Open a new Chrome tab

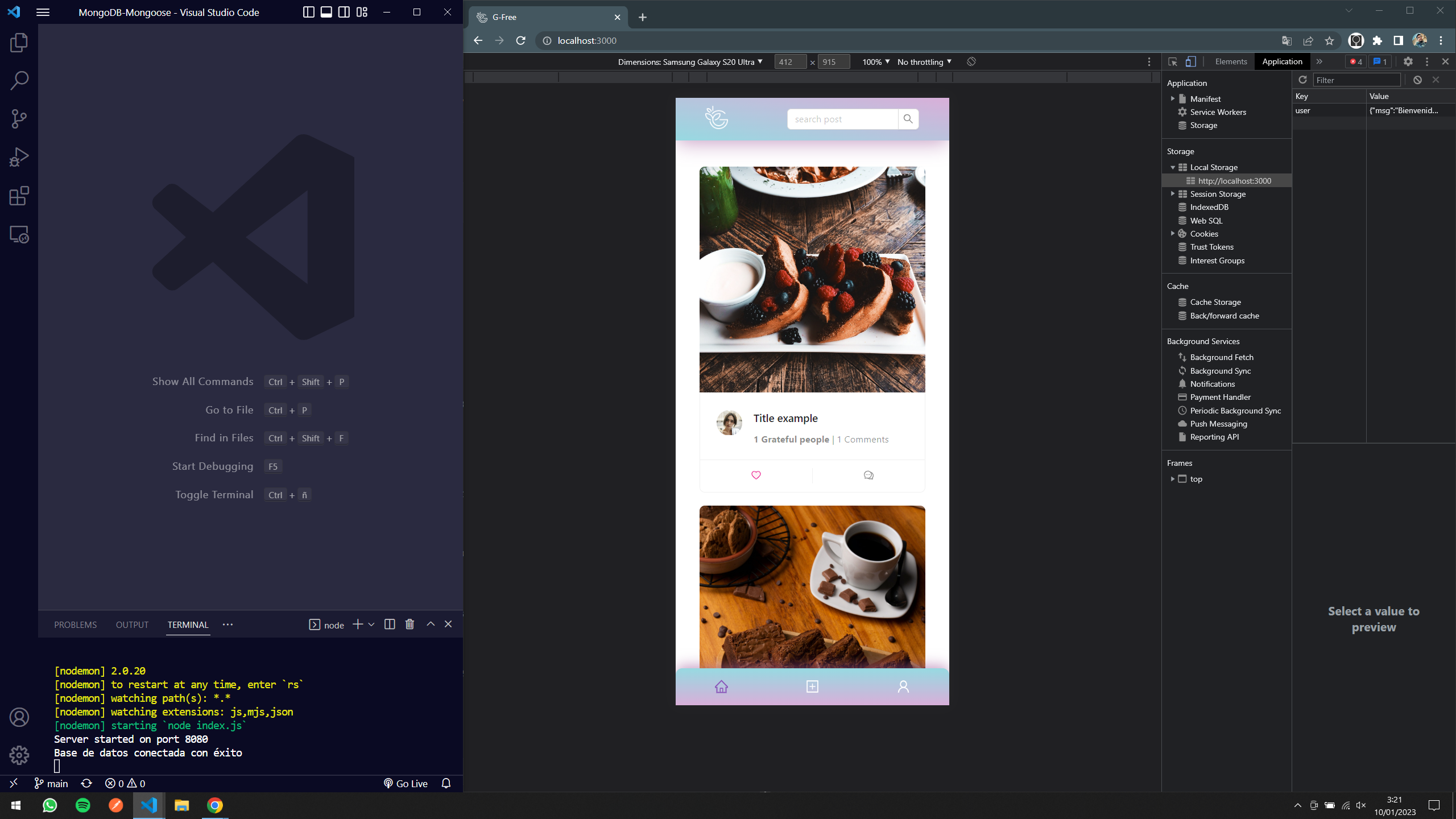point(643,18)
